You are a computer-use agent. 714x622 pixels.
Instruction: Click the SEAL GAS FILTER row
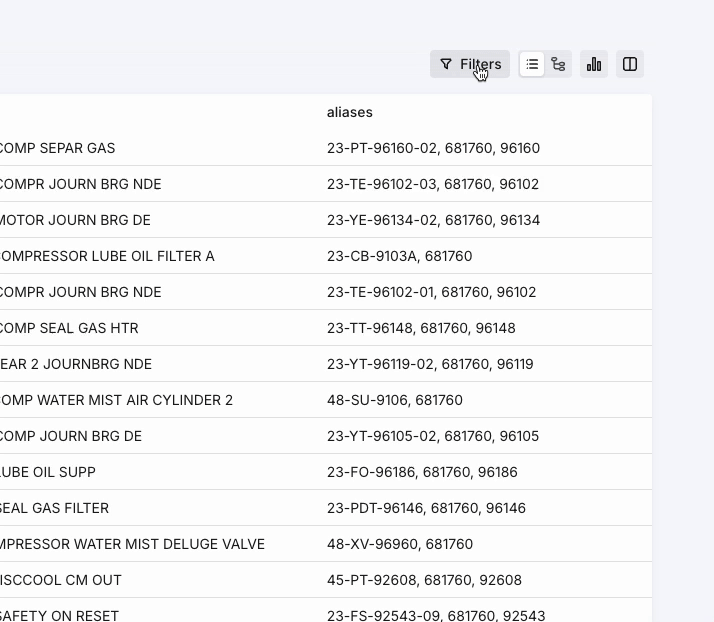click(x=54, y=508)
